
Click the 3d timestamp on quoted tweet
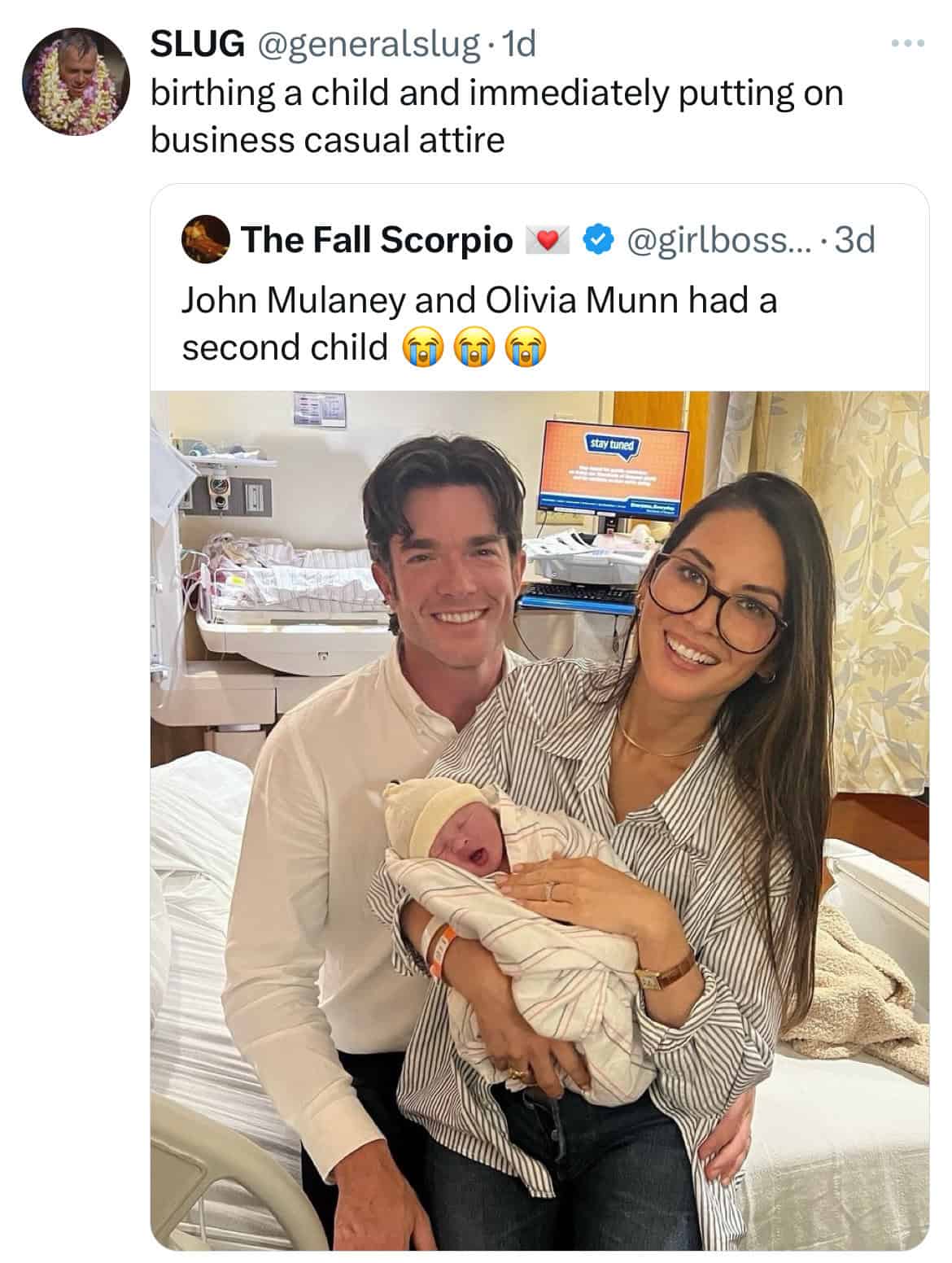click(855, 240)
